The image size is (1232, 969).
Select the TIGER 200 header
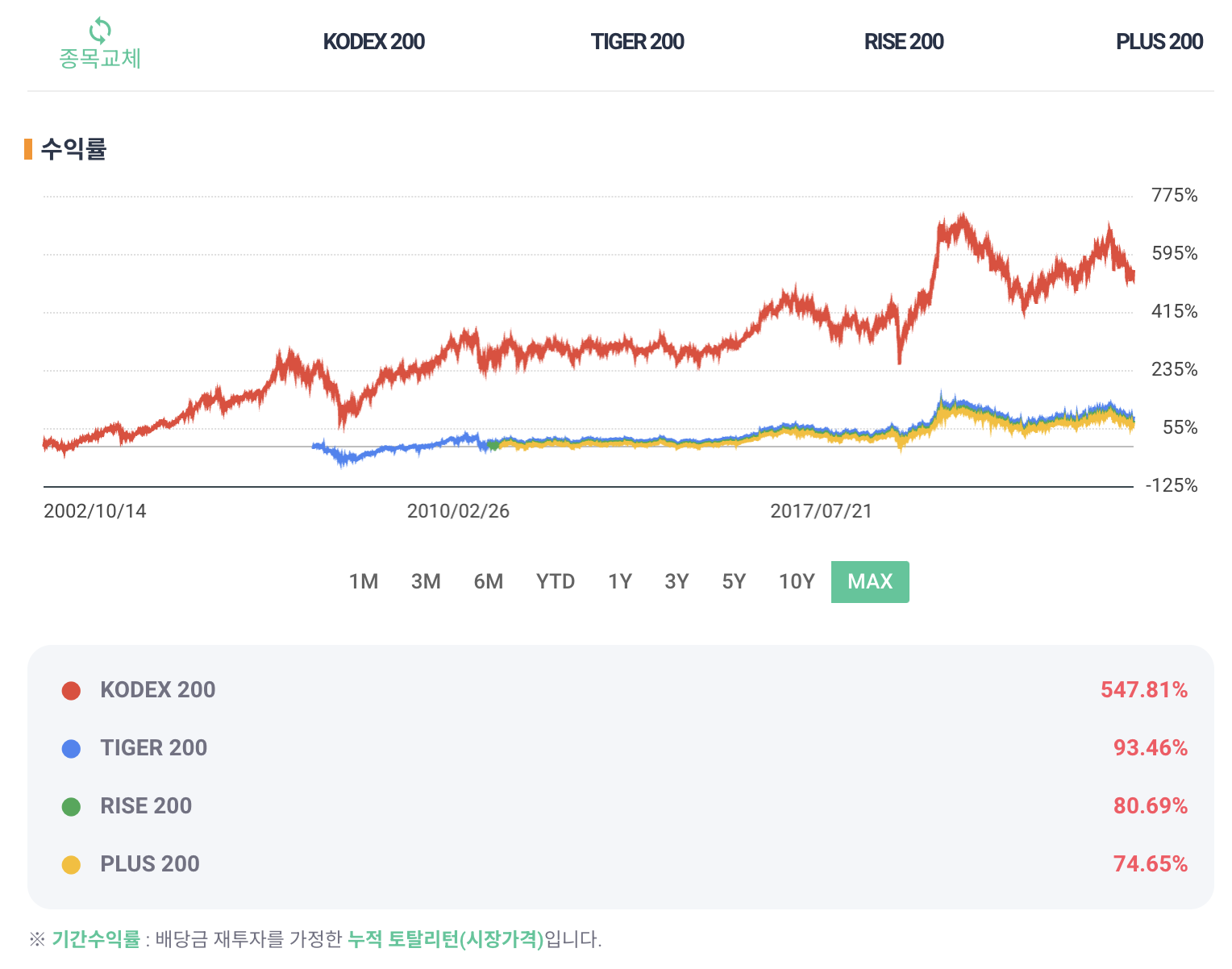coord(637,42)
